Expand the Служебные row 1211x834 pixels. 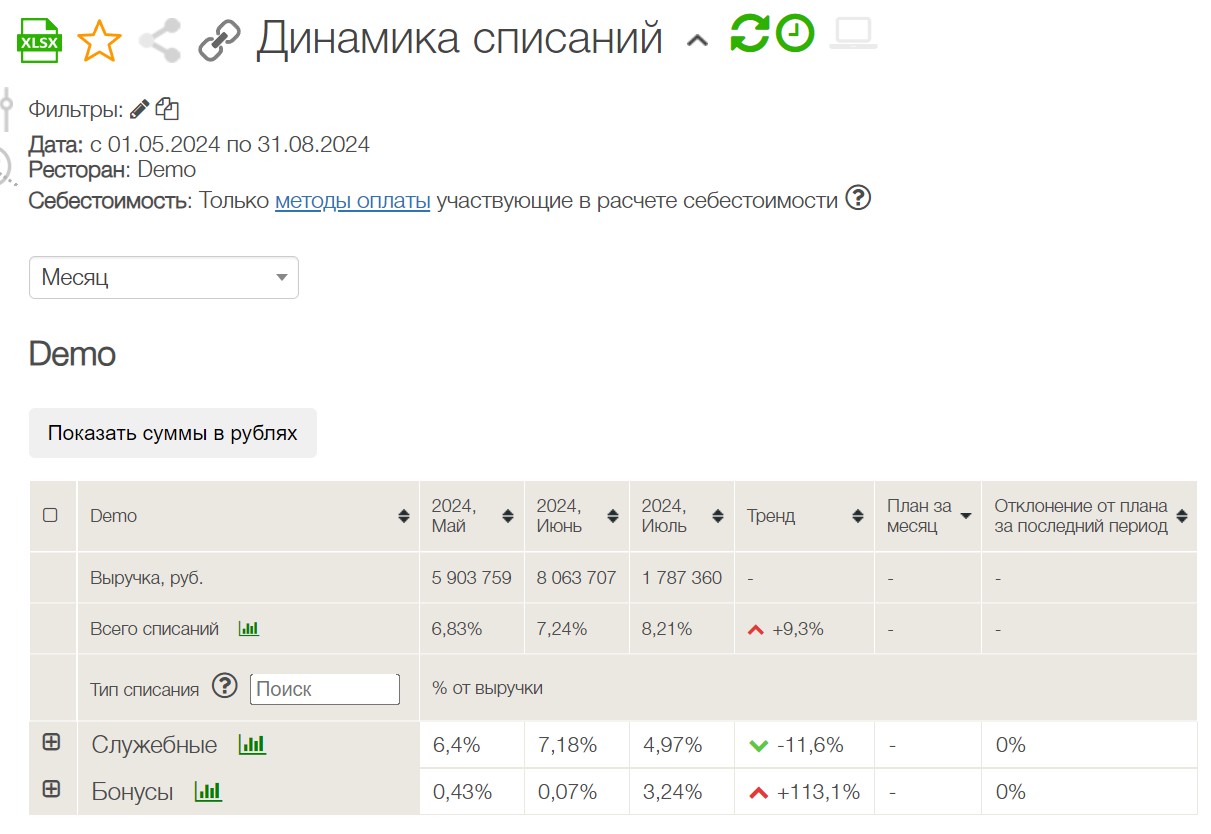(x=51, y=743)
